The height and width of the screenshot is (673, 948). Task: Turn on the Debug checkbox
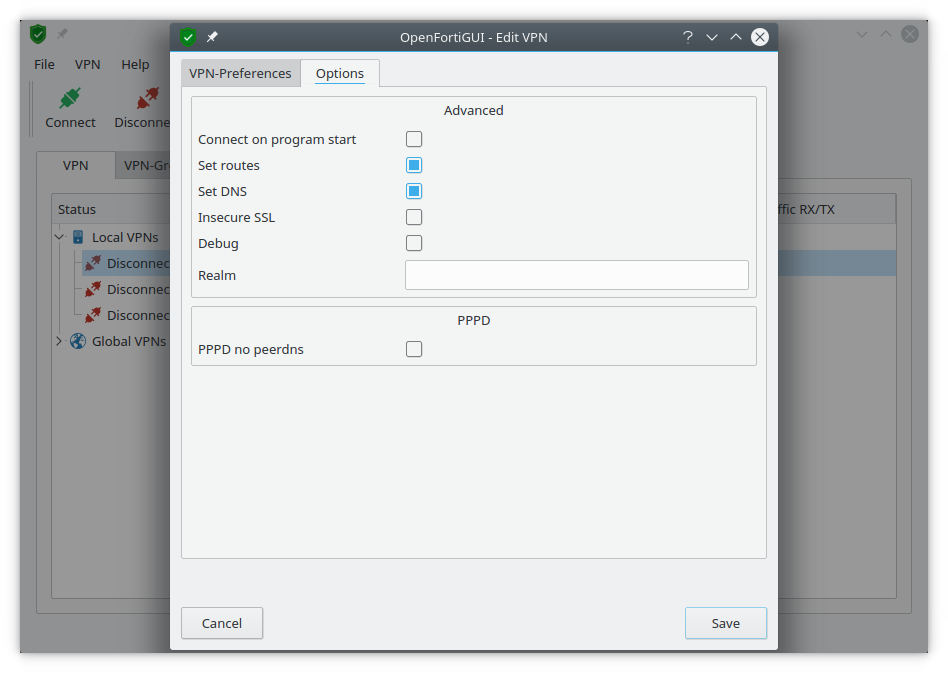tap(414, 243)
